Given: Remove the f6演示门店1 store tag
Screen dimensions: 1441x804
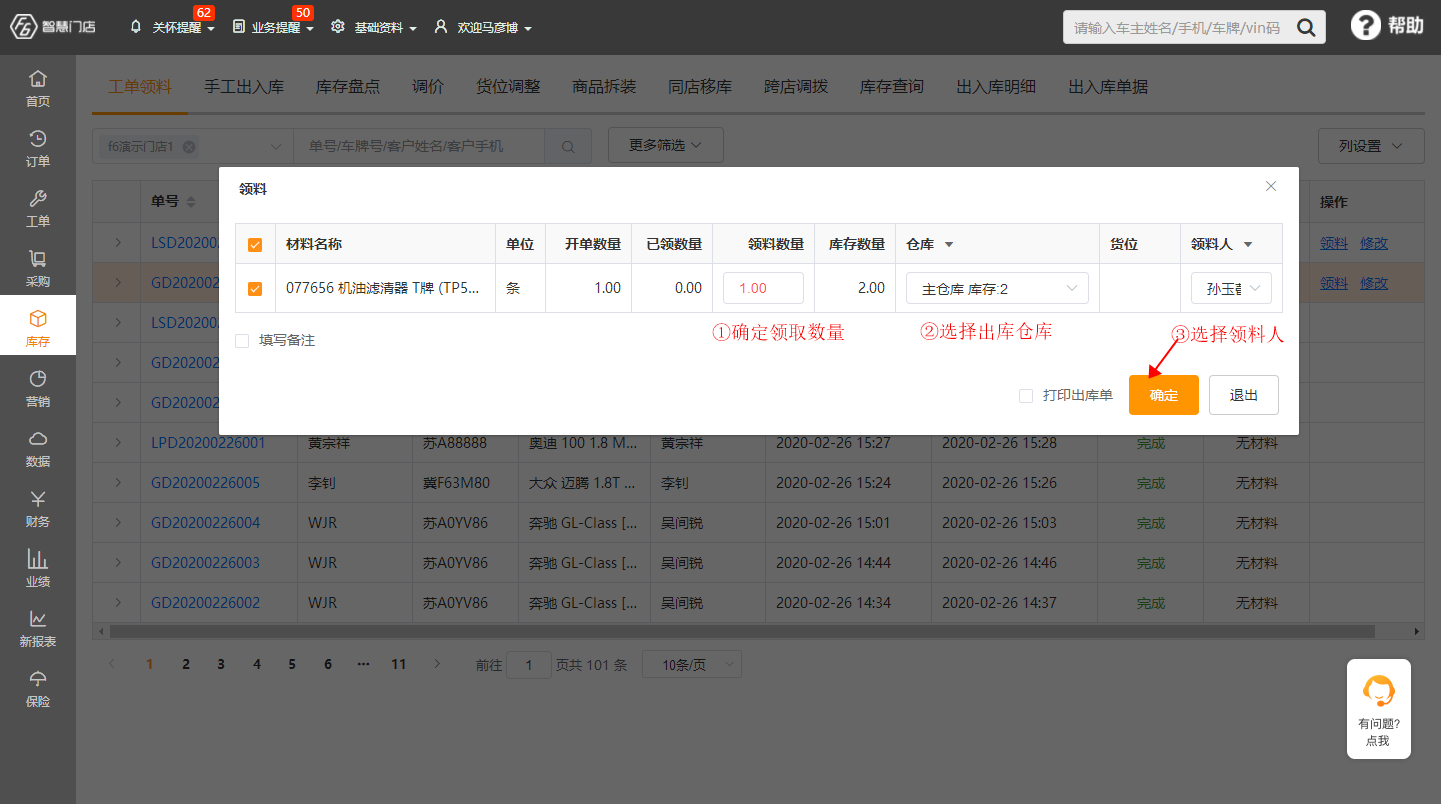Looking at the screenshot, I should (x=188, y=146).
